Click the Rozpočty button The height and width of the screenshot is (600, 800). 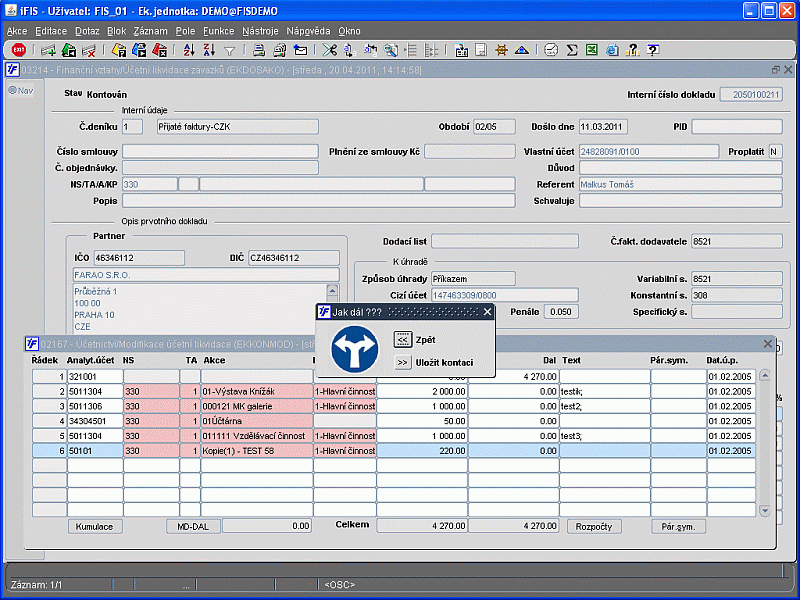[x=594, y=526]
